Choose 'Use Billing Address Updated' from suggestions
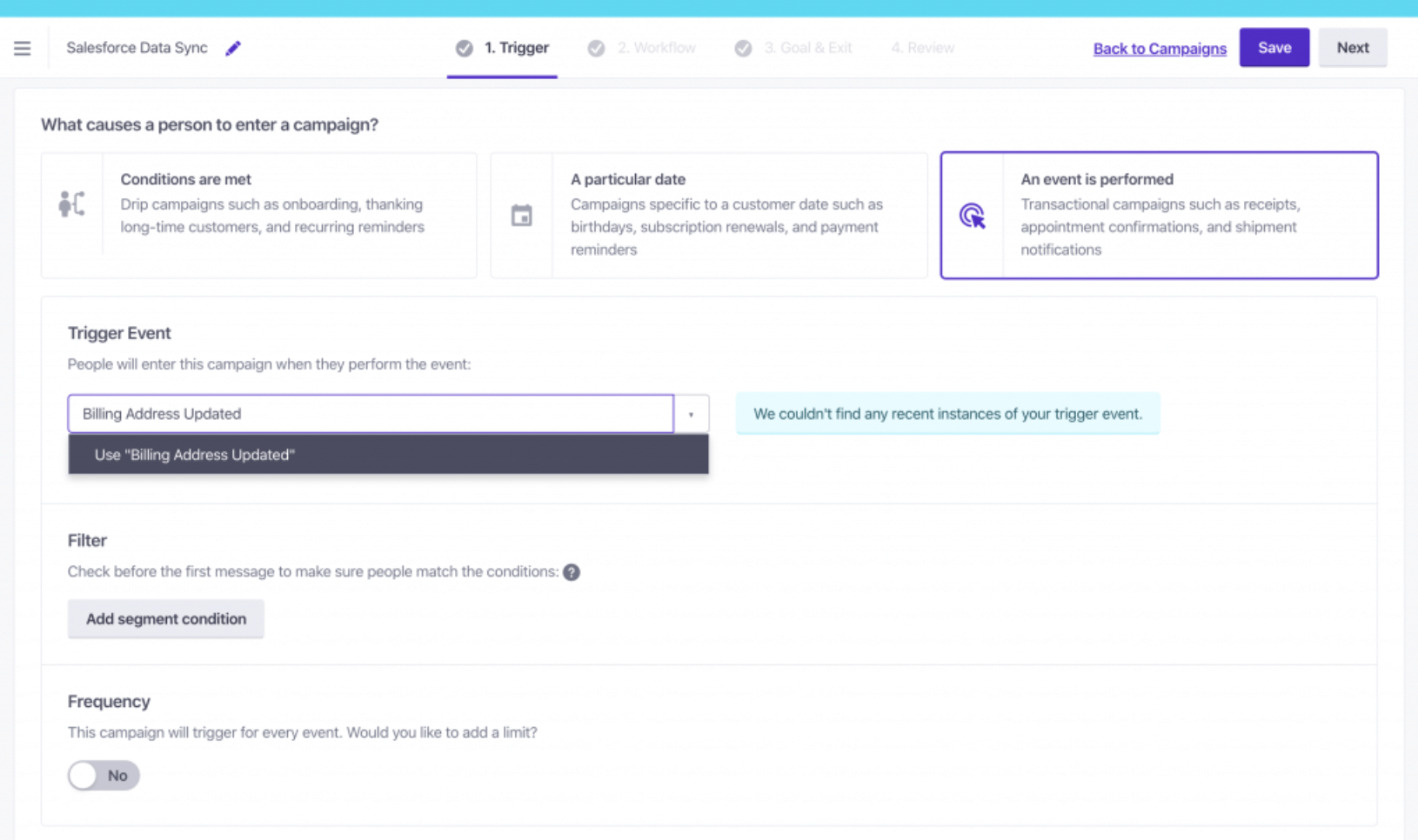 (x=195, y=454)
